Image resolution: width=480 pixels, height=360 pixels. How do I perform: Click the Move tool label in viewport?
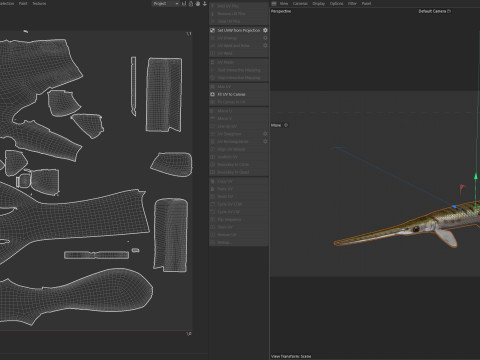[x=276, y=125]
